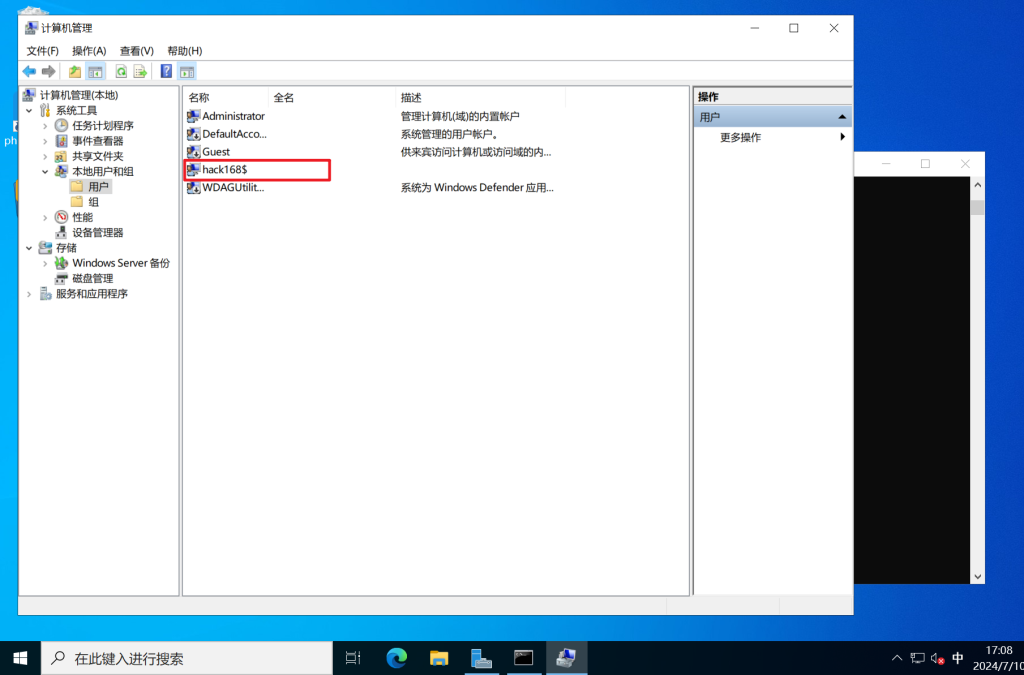This screenshot has width=1024, height=675.
Task: Click the Export List toolbar icon
Action: [140, 71]
